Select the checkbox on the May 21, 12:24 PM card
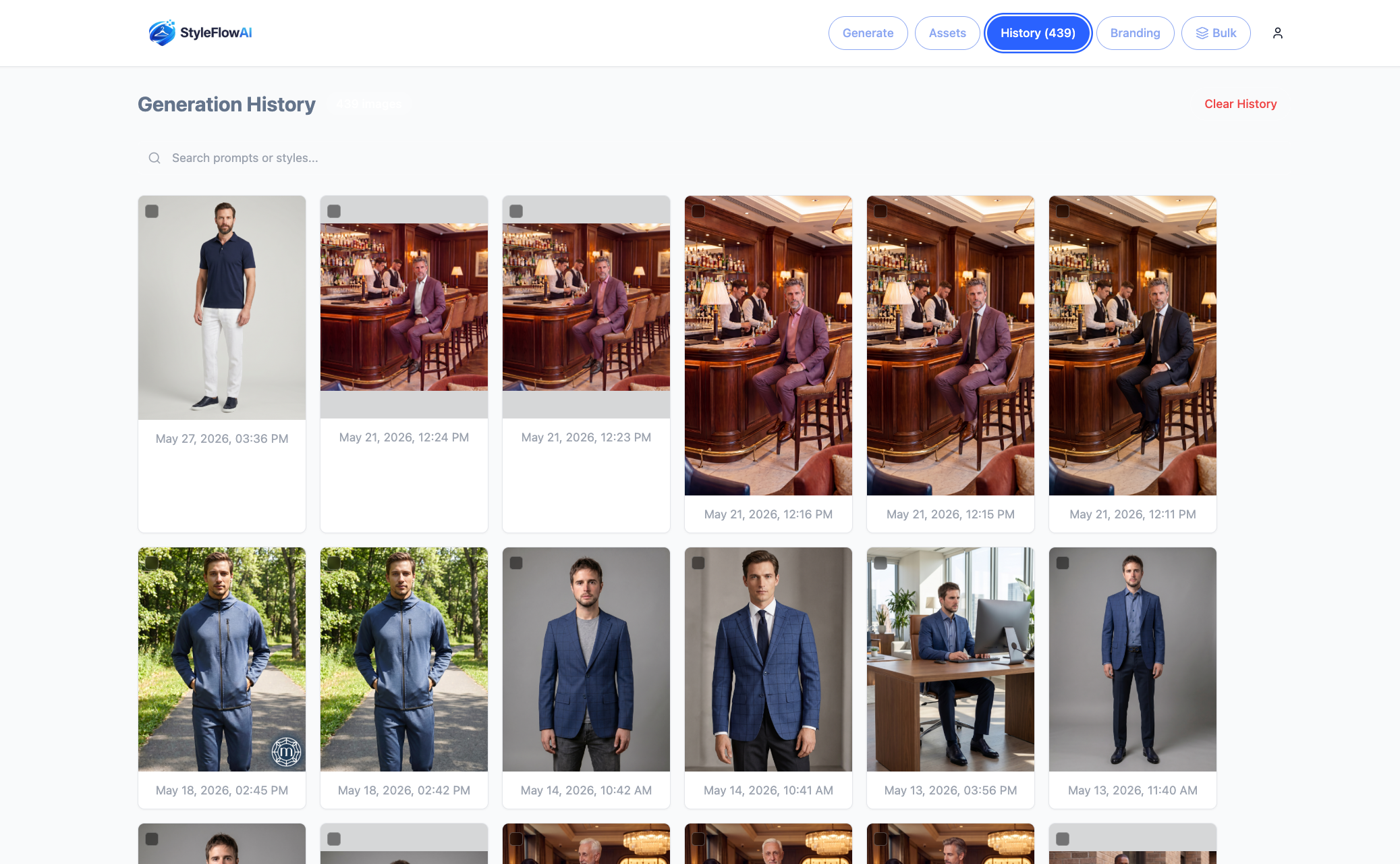1400x864 pixels. click(x=334, y=211)
